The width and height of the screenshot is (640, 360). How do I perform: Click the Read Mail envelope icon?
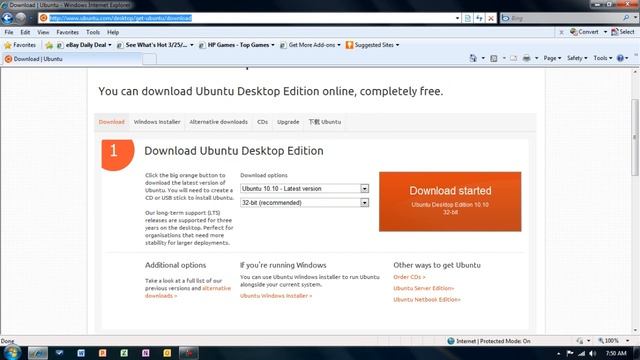pos(513,58)
